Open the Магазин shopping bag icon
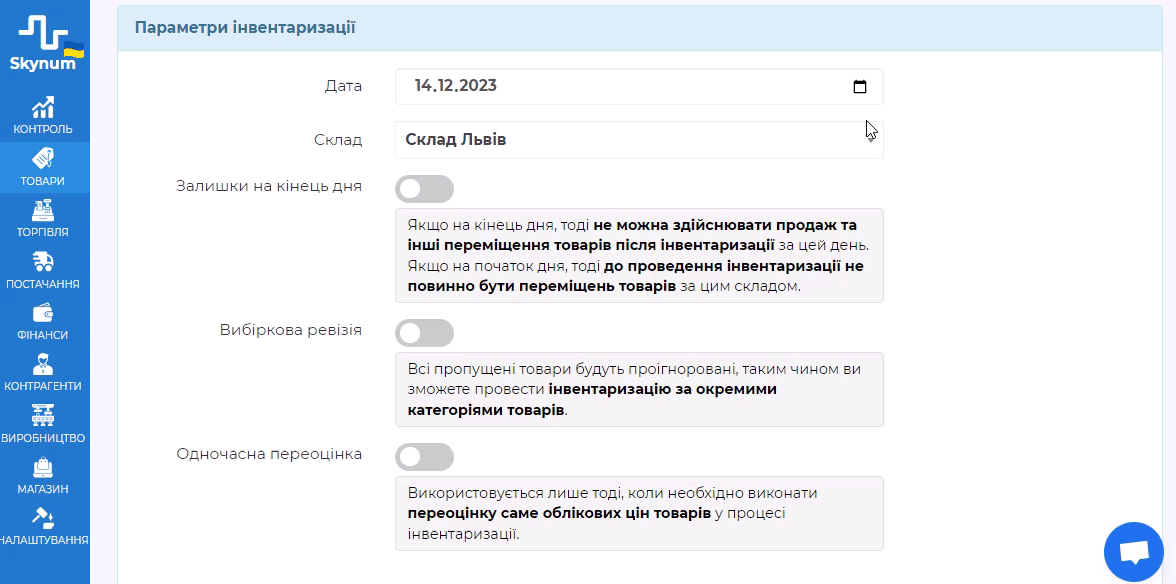This screenshot has height=584, width=1176. (x=43, y=467)
